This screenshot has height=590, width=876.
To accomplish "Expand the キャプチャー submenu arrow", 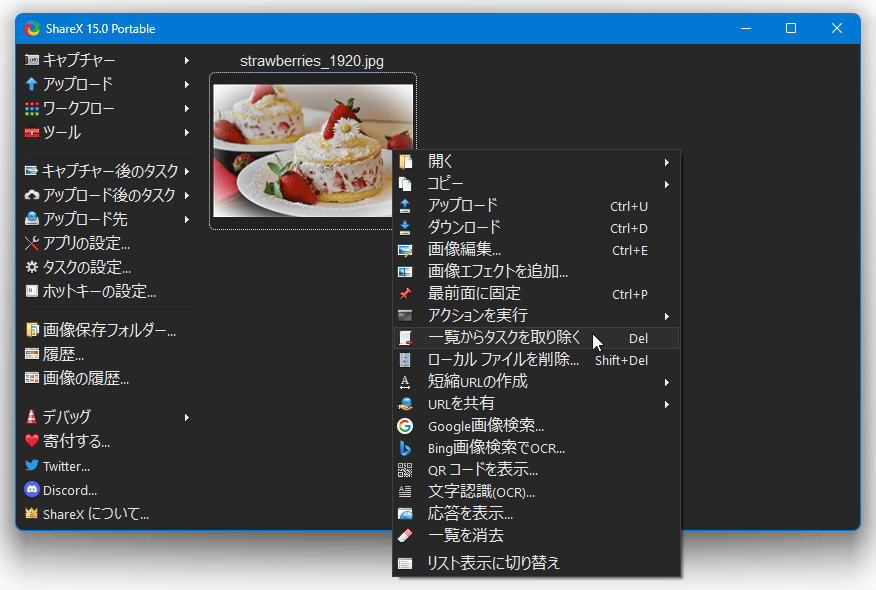I will pyautogui.click(x=187, y=60).
